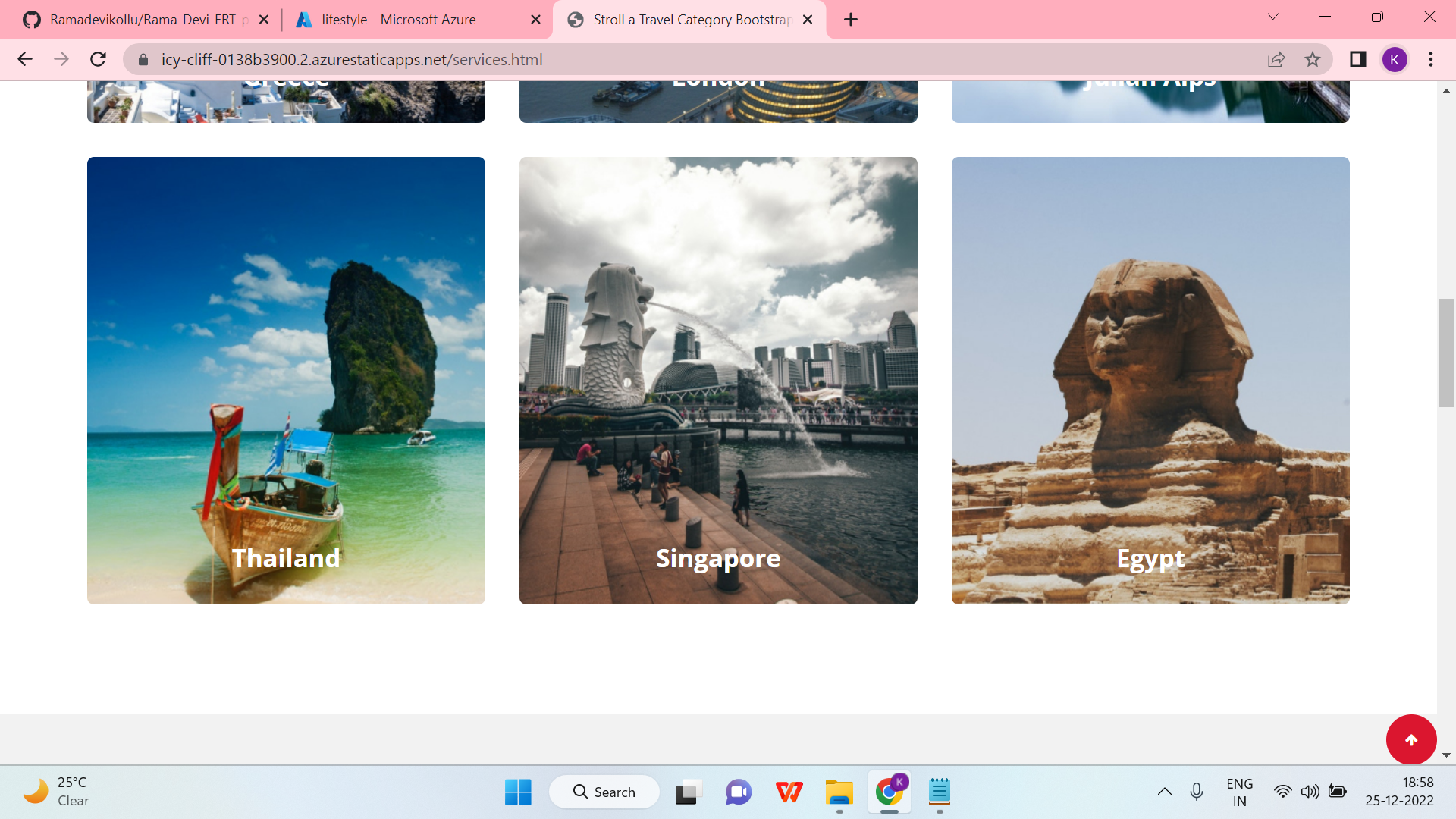Go back to previous page
Image resolution: width=1456 pixels, height=819 pixels.
[25, 59]
